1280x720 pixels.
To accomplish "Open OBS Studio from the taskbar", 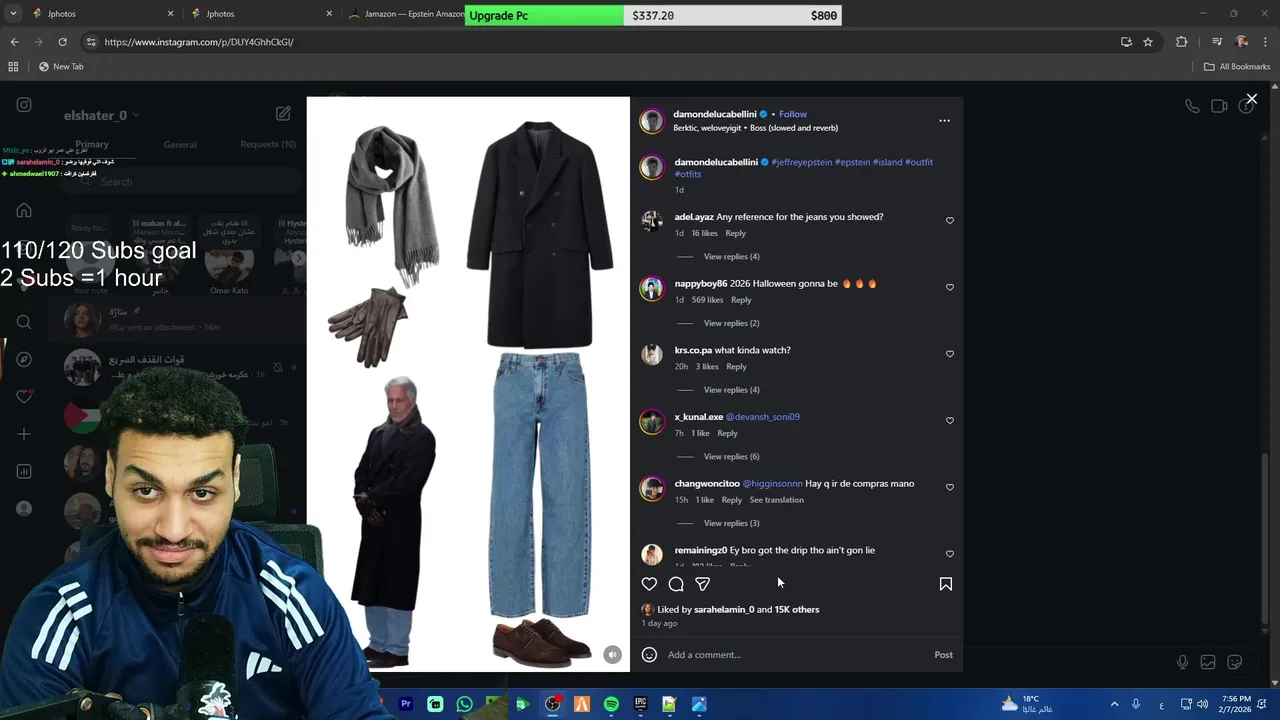I will [x=552, y=704].
